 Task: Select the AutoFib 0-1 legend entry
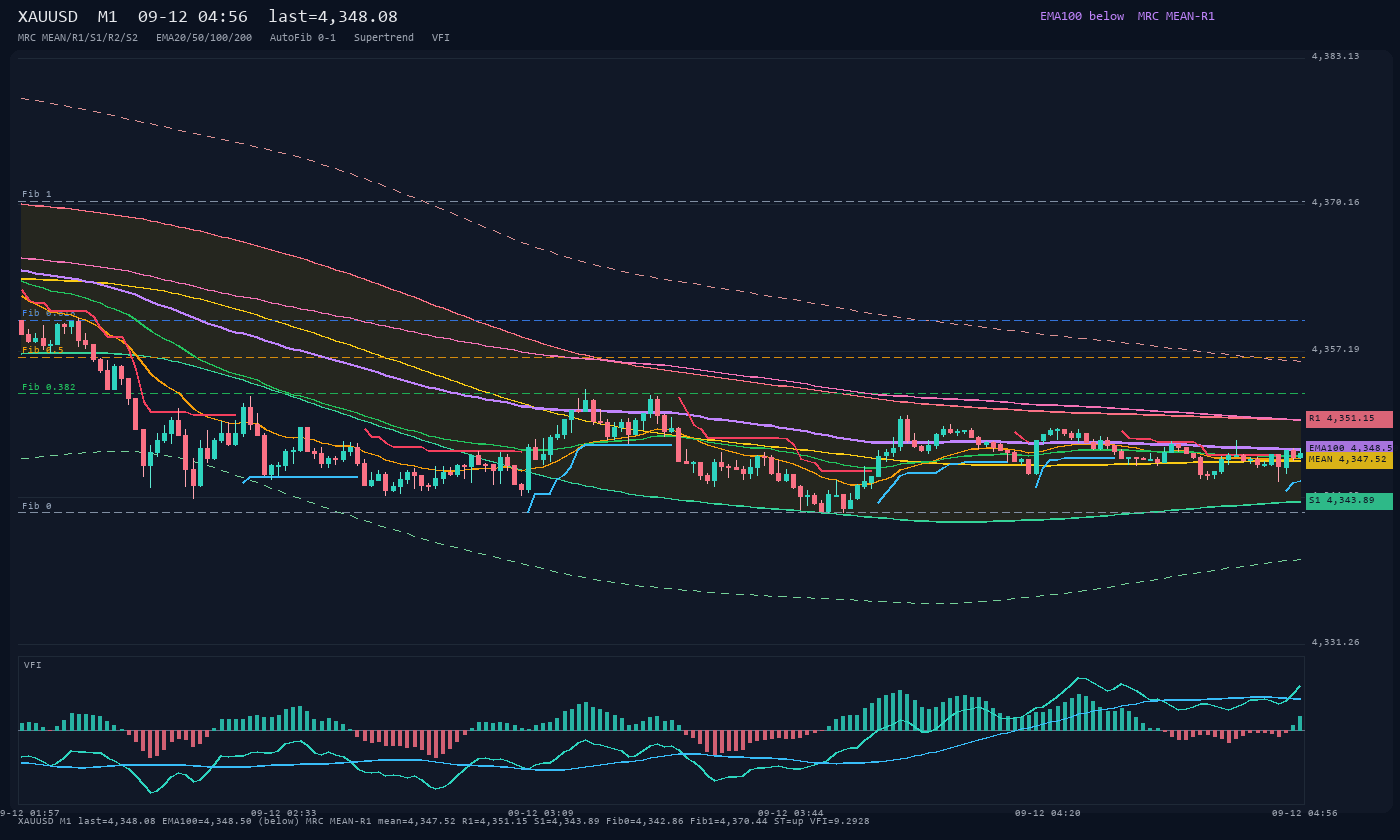(x=303, y=37)
